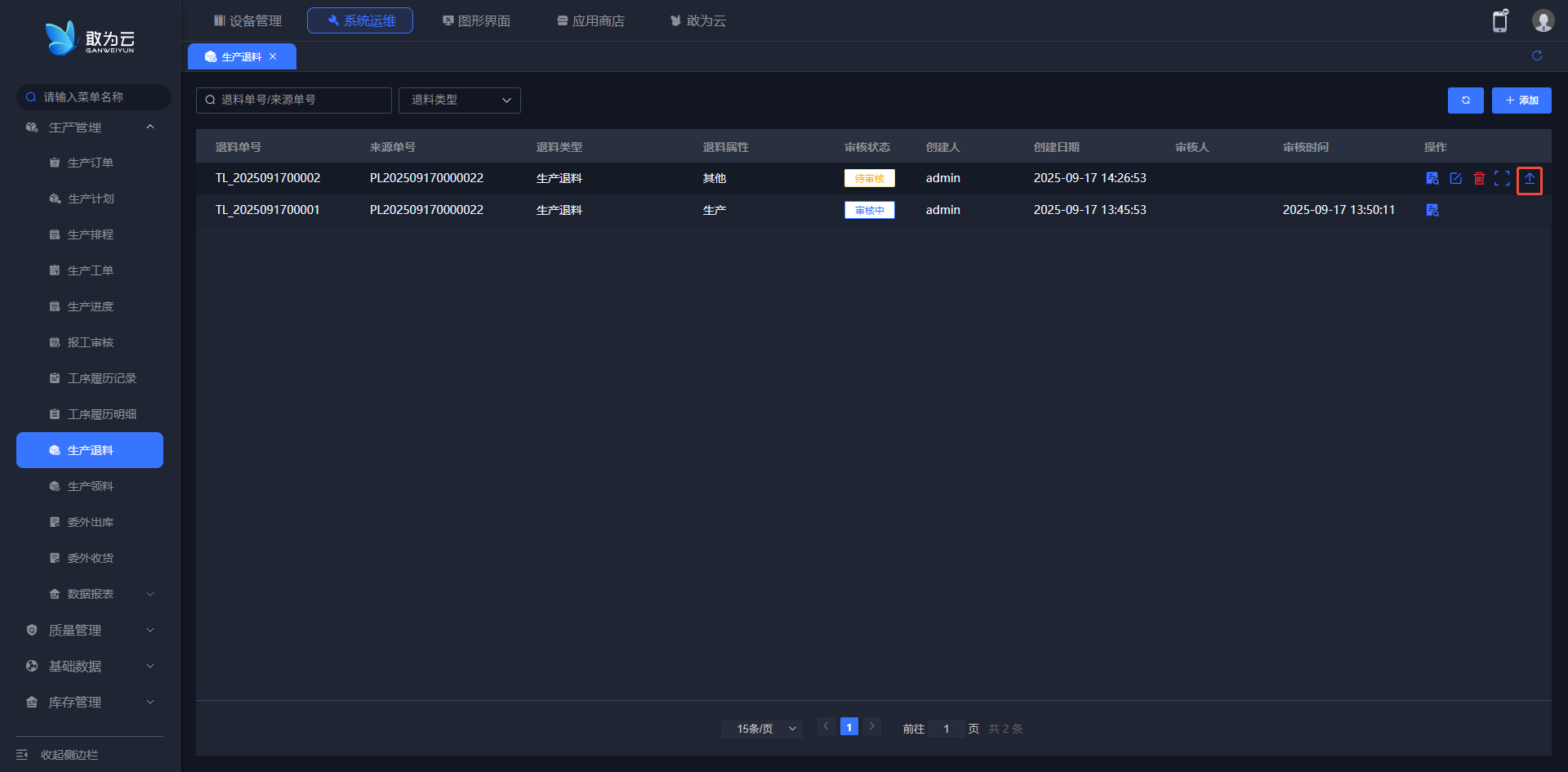
Task: Expand the 库存管理 sidebar menu
Action: [90, 702]
